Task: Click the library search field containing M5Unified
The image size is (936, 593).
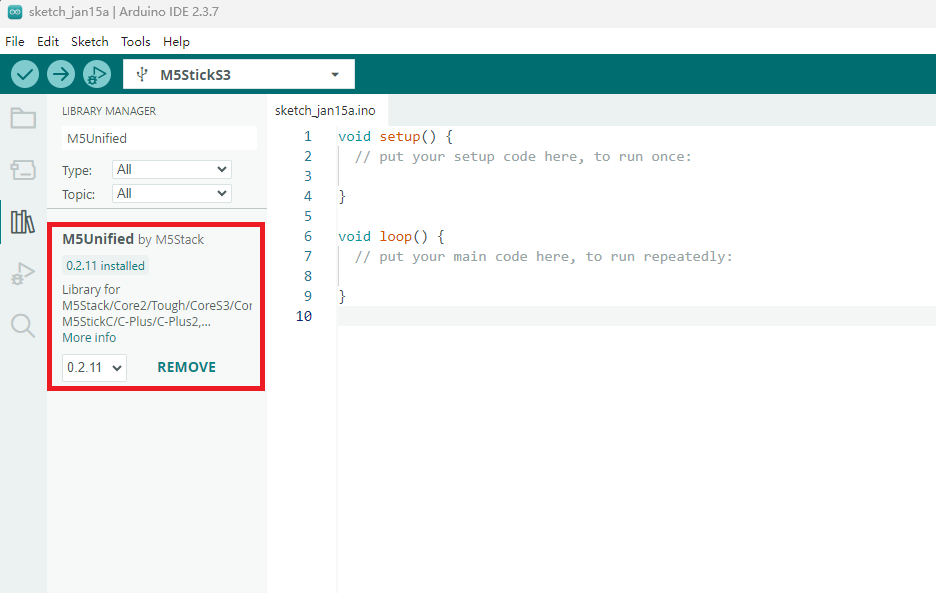Action: pos(158,138)
